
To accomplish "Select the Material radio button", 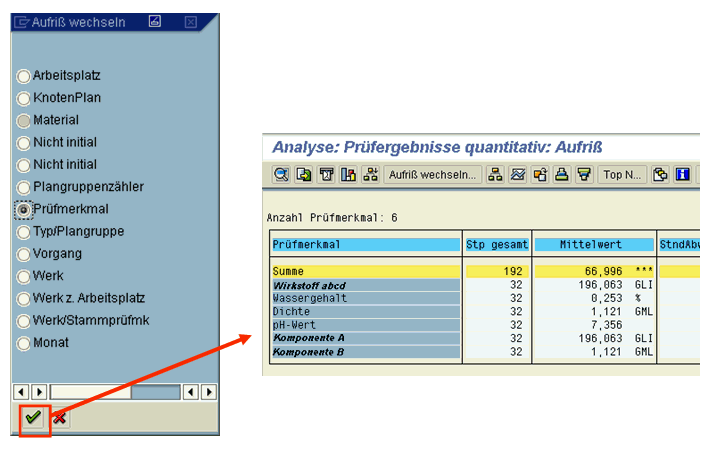I will point(23,120).
